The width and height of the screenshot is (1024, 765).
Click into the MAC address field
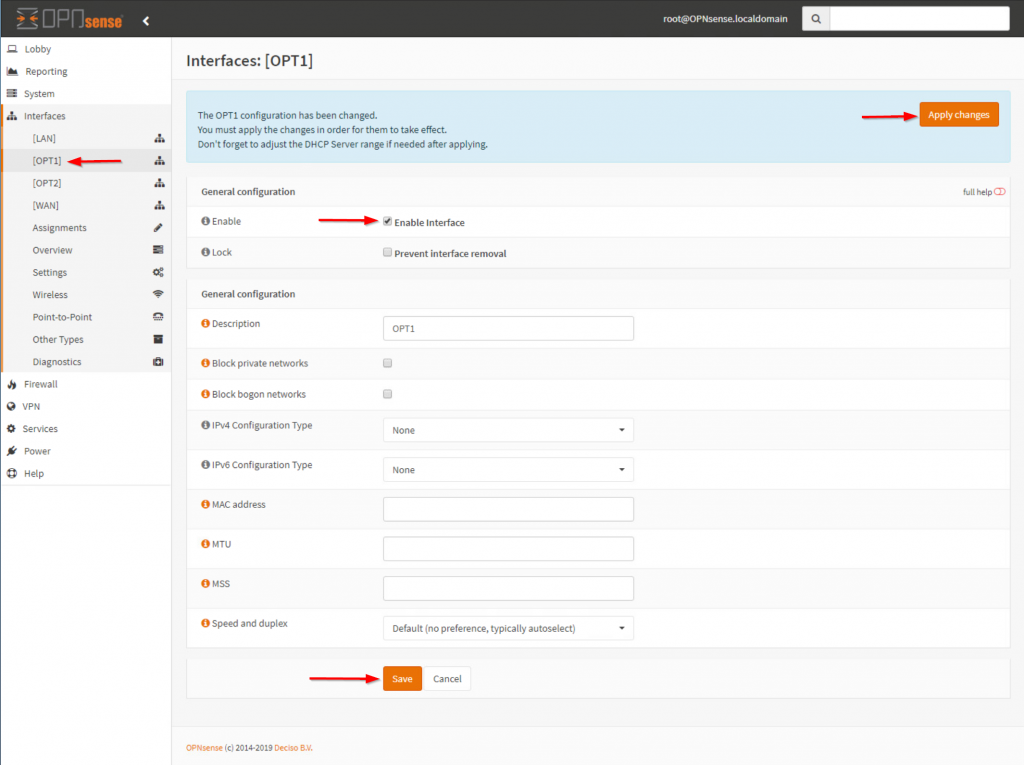click(508, 509)
